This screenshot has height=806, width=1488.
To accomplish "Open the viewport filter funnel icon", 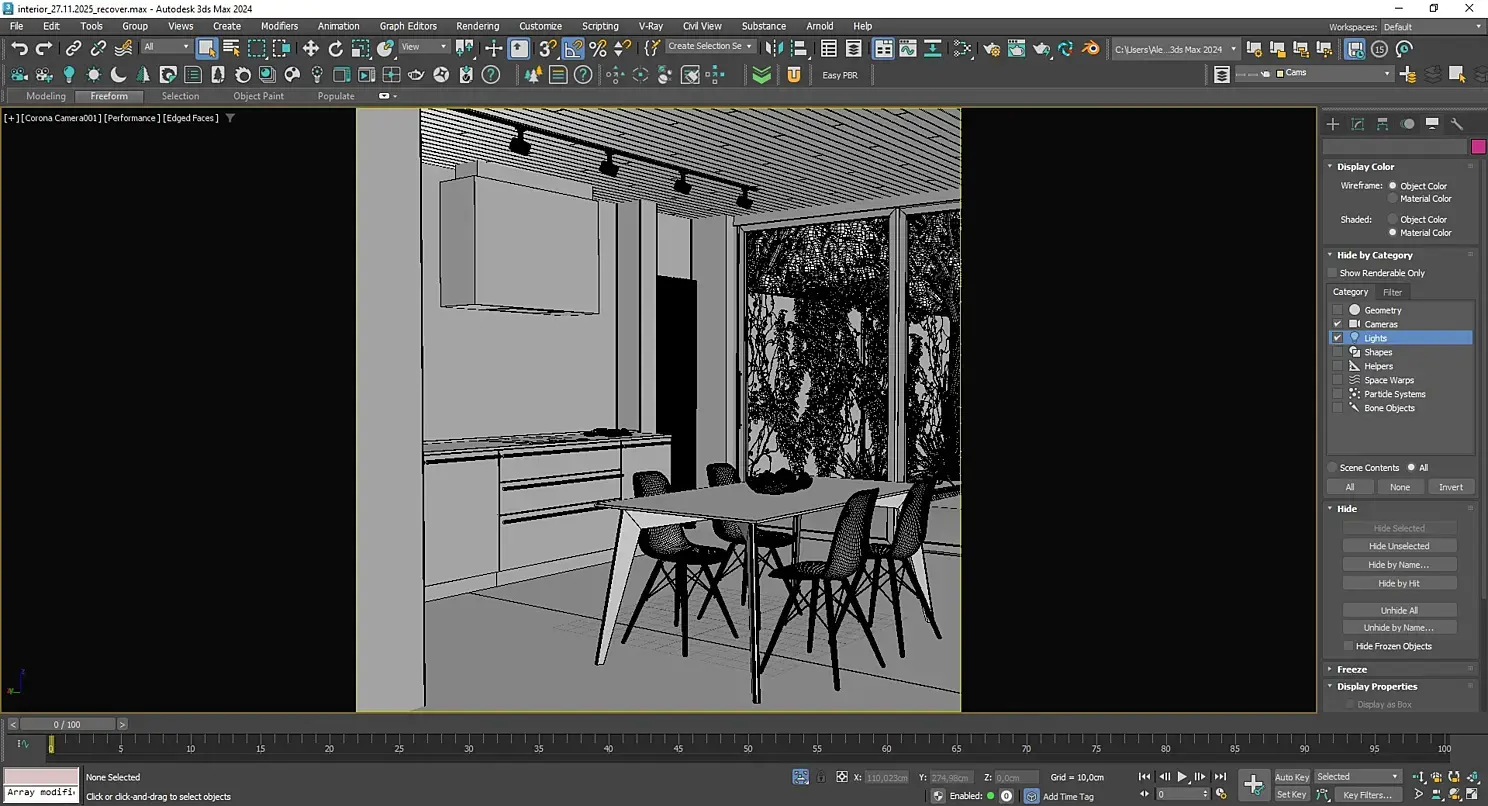I will coord(230,118).
